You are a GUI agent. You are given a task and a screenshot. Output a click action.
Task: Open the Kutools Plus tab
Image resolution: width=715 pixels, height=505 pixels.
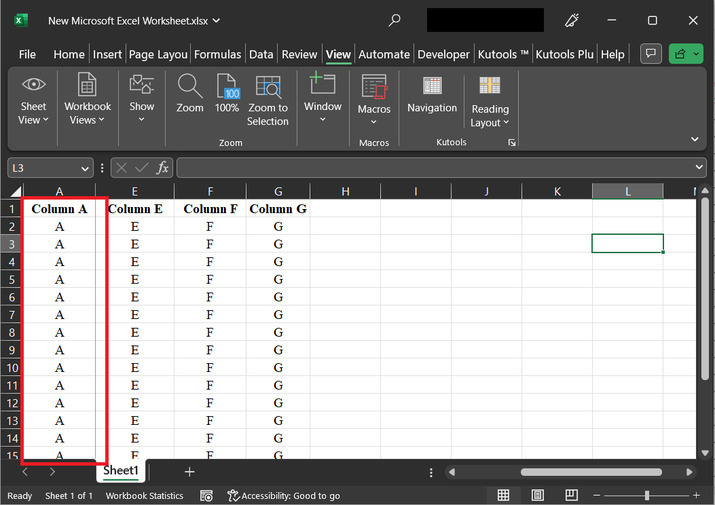[565, 54]
